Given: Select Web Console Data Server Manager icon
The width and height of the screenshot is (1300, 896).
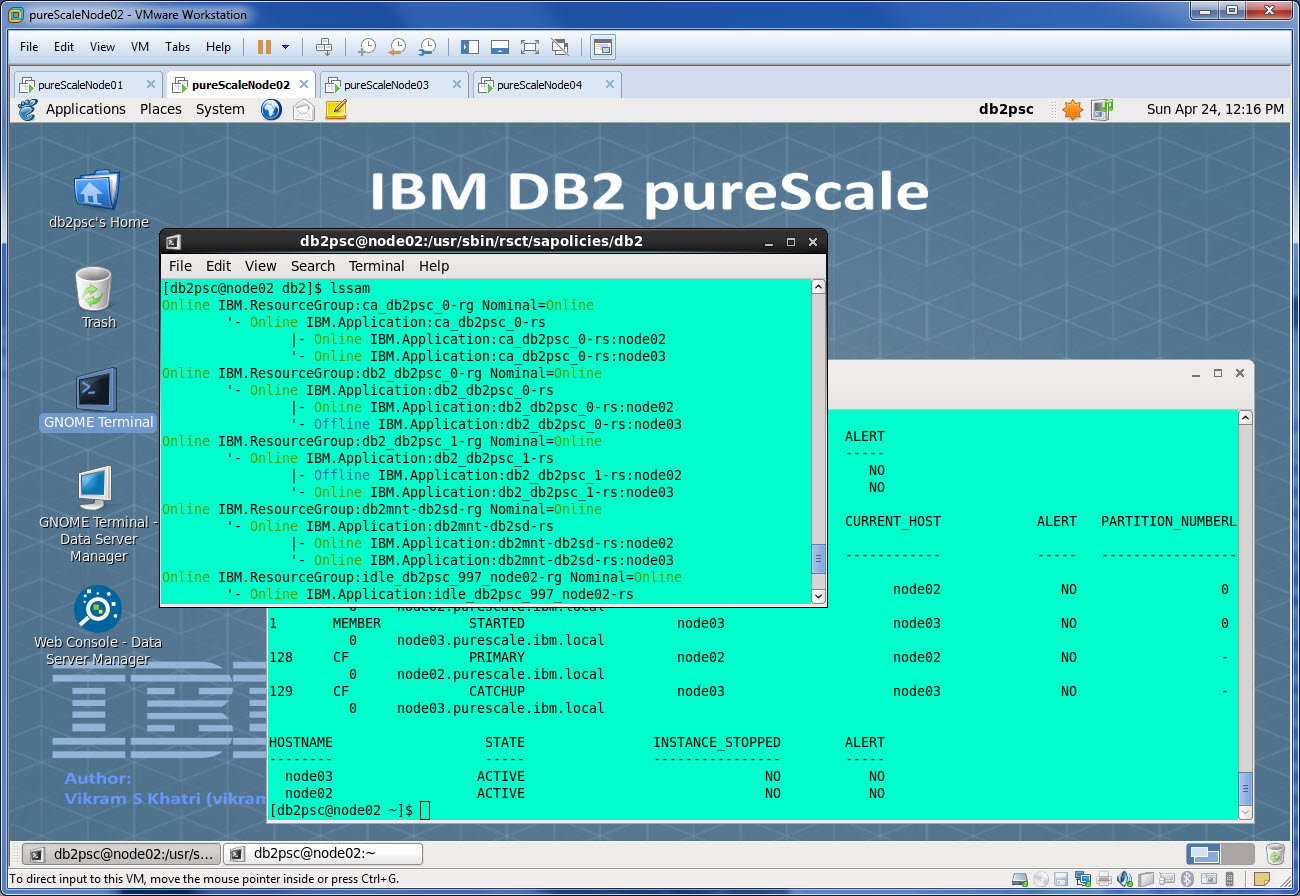Looking at the screenshot, I should pos(98,626).
